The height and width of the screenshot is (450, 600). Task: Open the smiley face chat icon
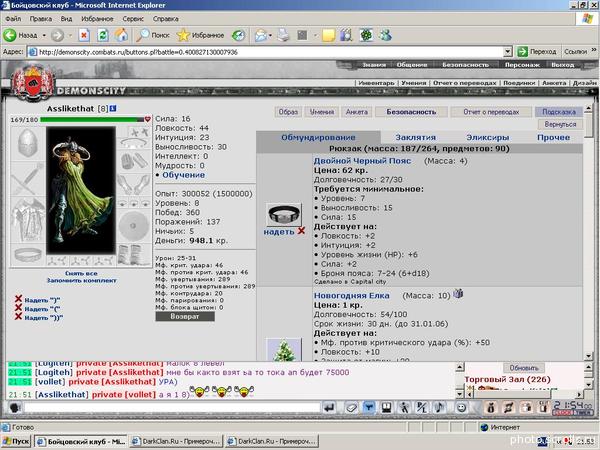pos(461,408)
